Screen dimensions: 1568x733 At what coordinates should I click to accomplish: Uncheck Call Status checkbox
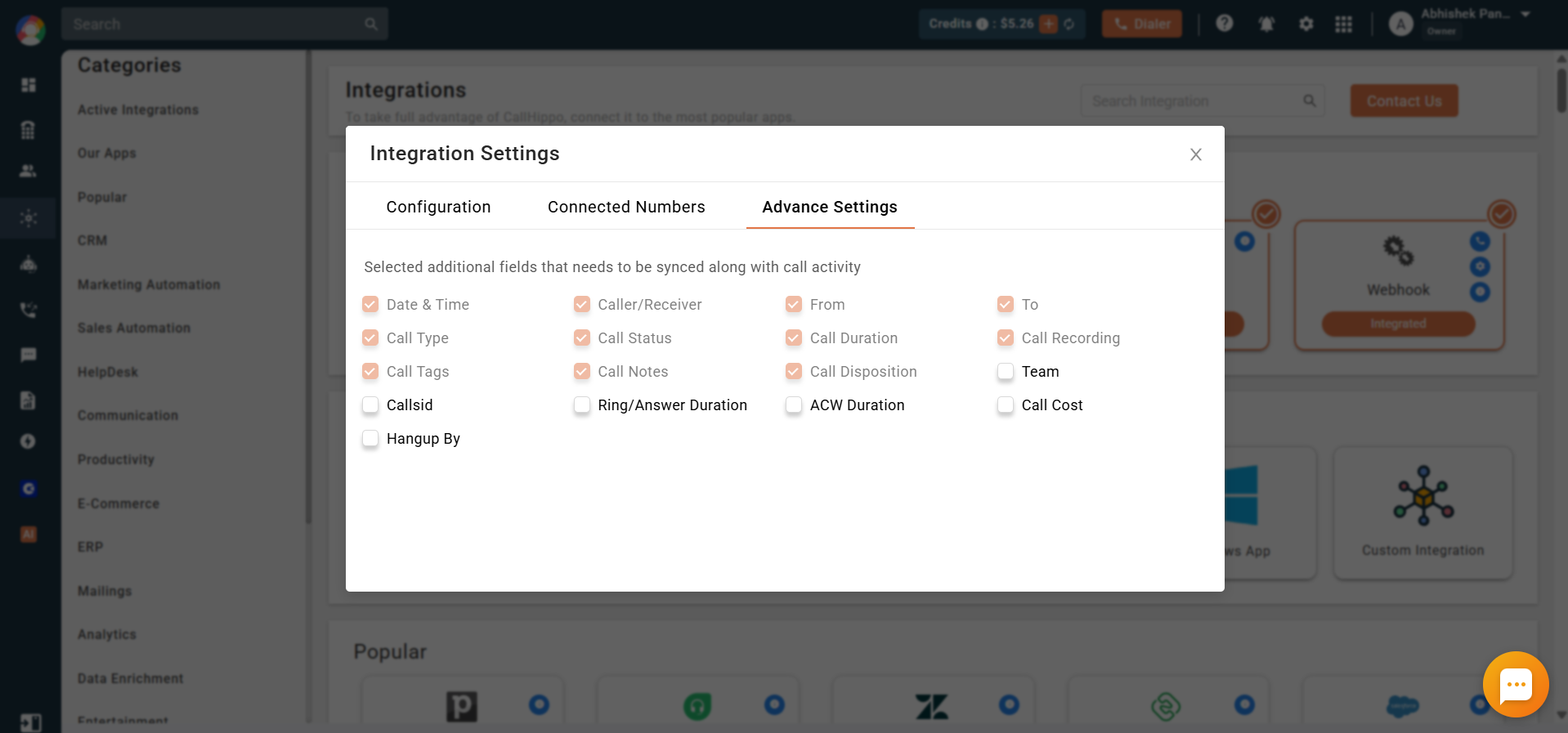click(x=582, y=338)
